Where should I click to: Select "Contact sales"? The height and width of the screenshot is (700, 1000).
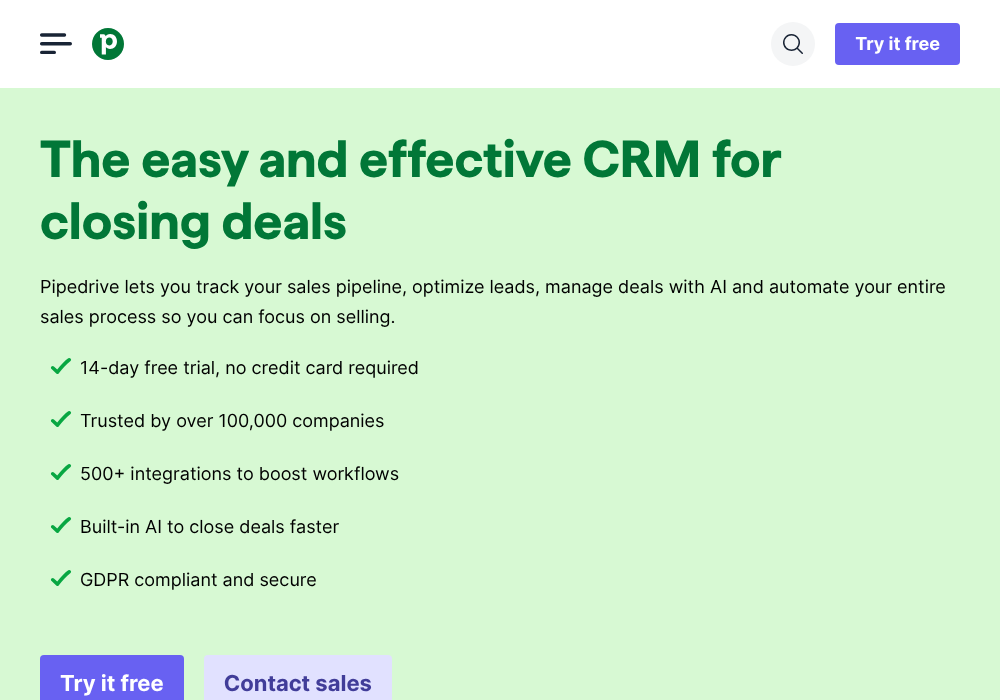(x=297, y=683)
